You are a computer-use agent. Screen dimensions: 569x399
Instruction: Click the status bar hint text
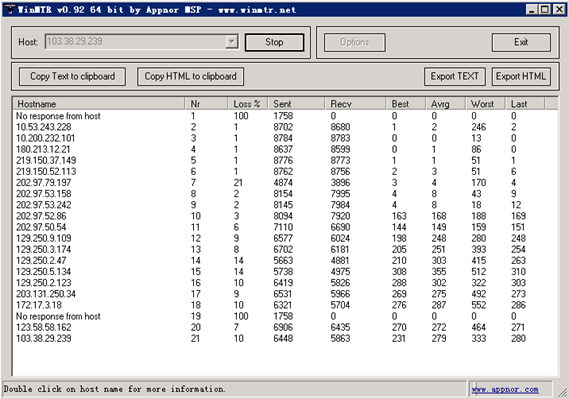pos(114,389)
